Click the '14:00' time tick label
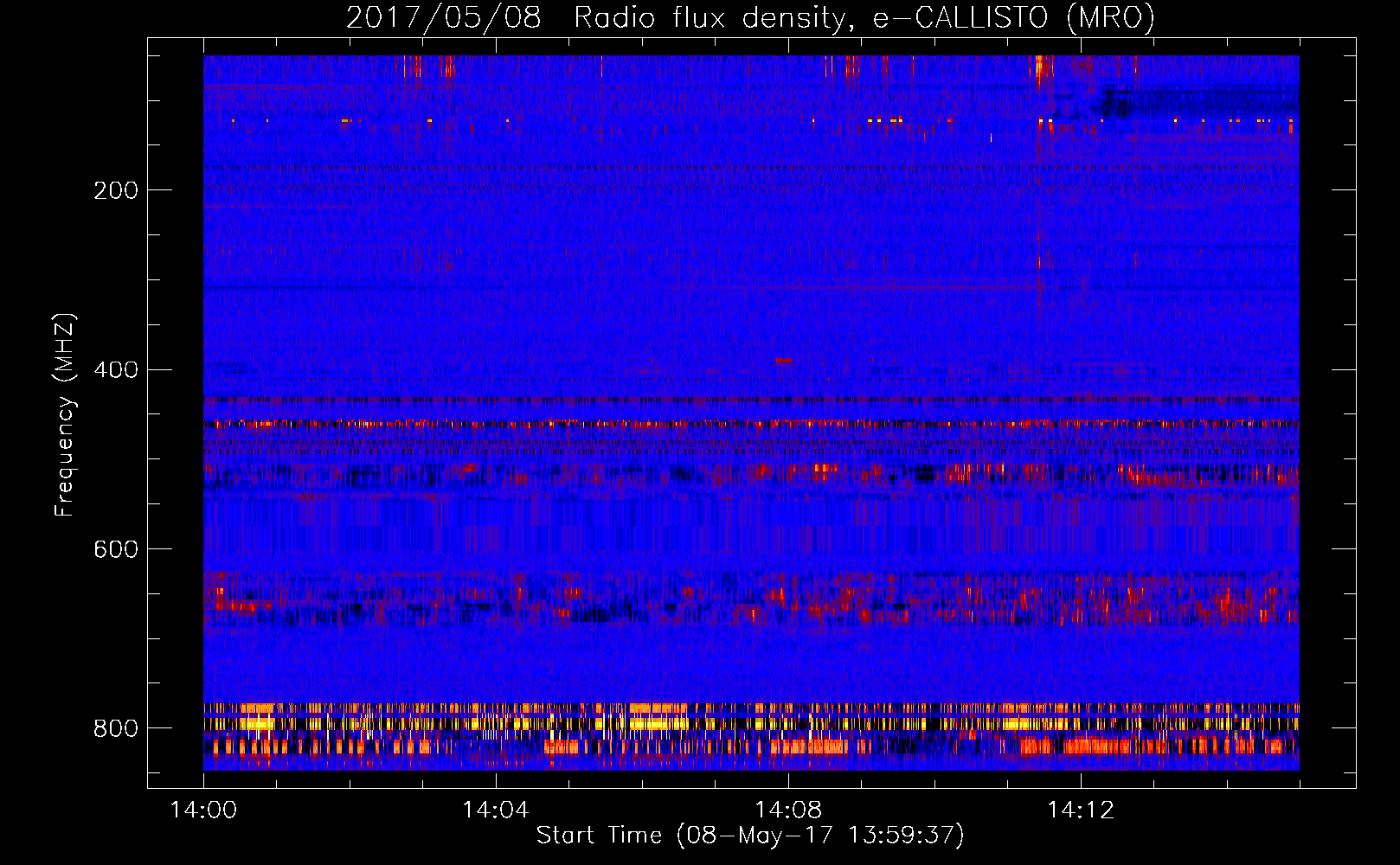The image size is (1400, 865). coord(203,810)
